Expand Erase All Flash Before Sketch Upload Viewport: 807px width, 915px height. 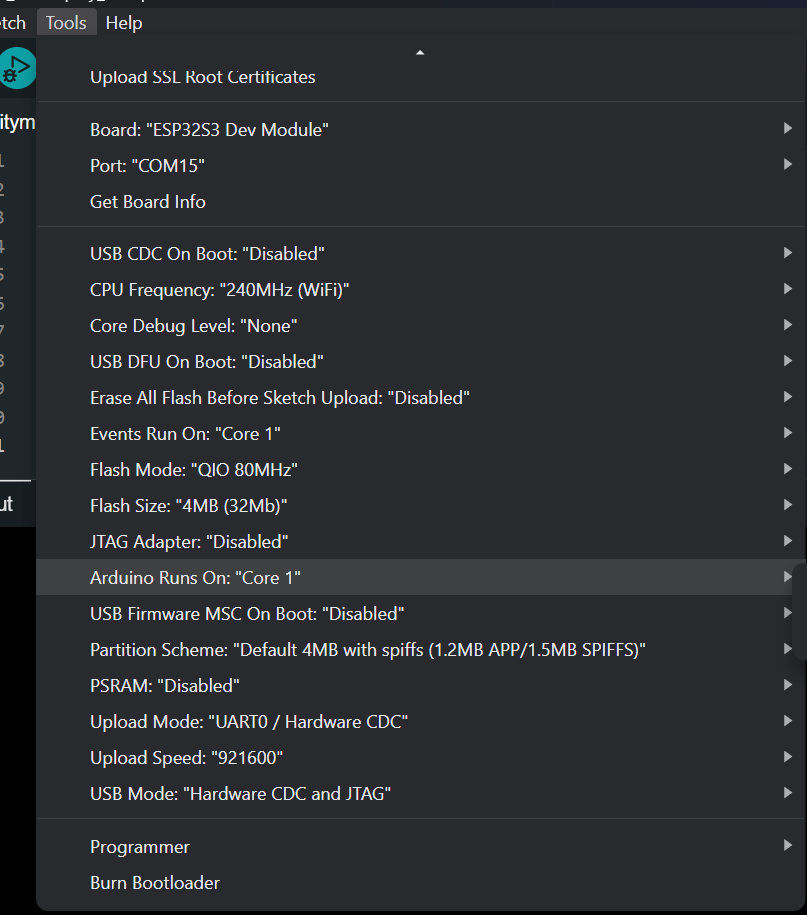420,398
